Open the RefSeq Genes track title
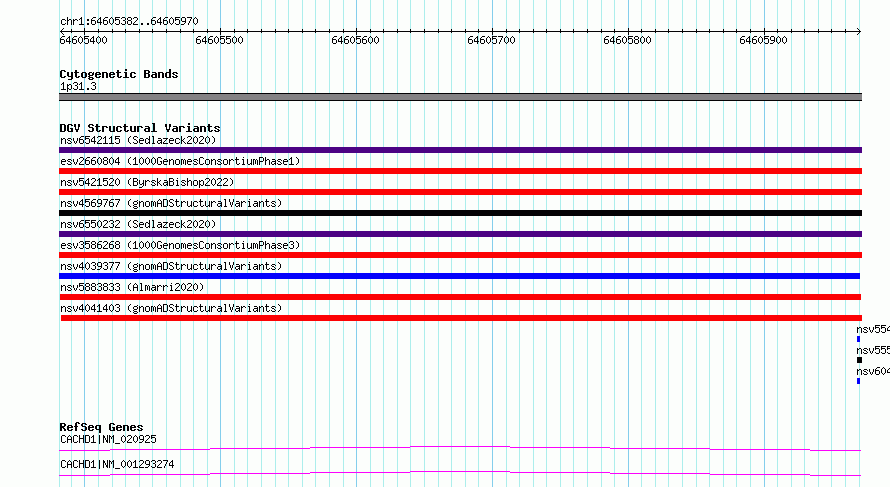This screenshot has width=890, height=487. (x=101, y=427)
